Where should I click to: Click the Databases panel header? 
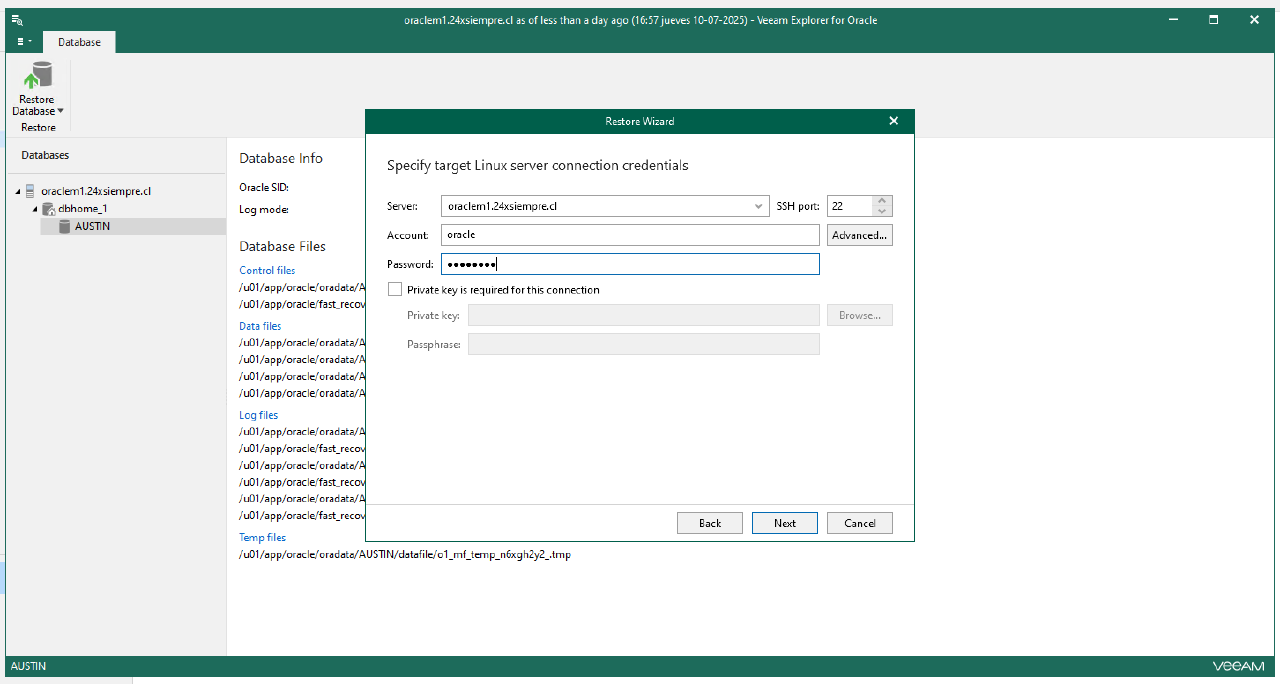[45, 155]
